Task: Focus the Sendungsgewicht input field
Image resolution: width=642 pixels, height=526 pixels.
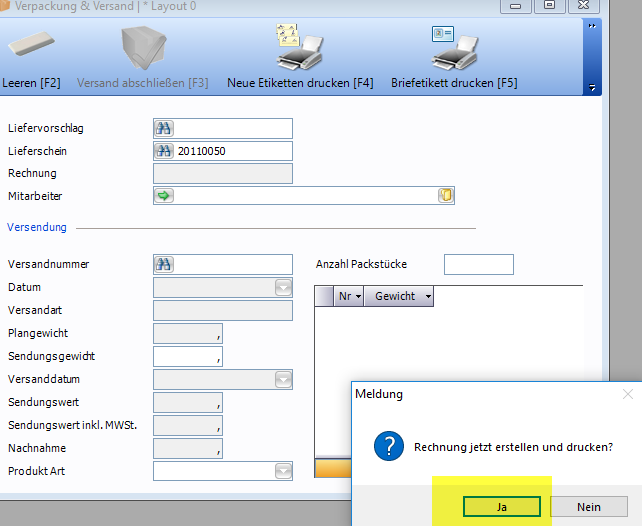Action: 185,357
